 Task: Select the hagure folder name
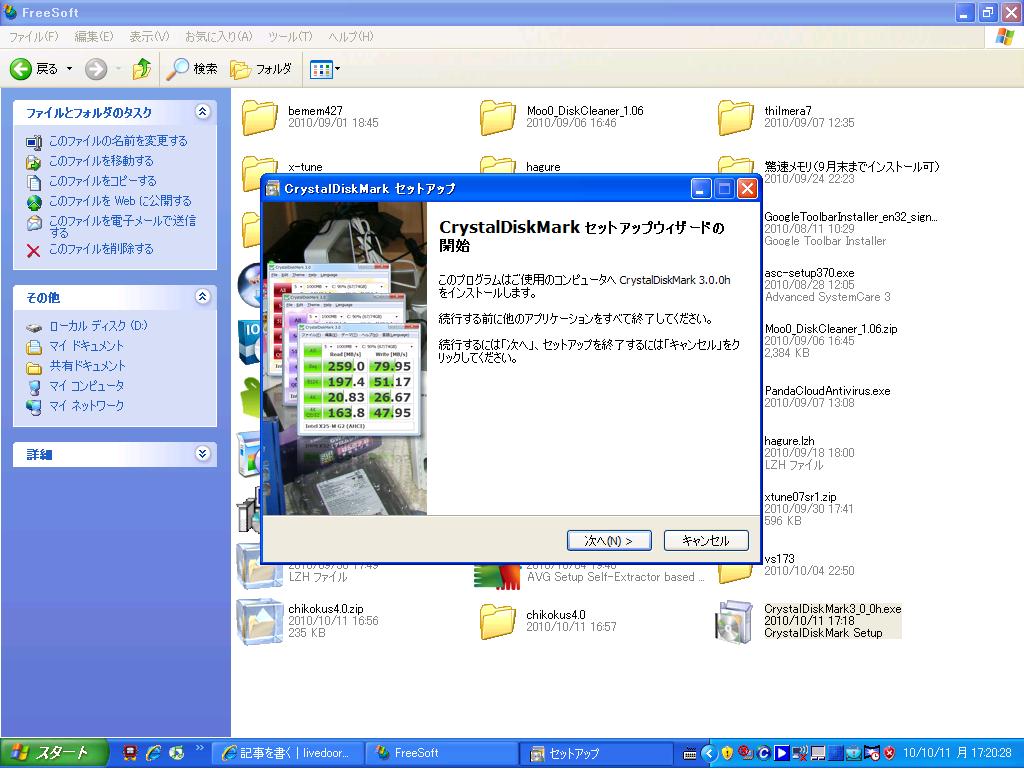point(543,167)
